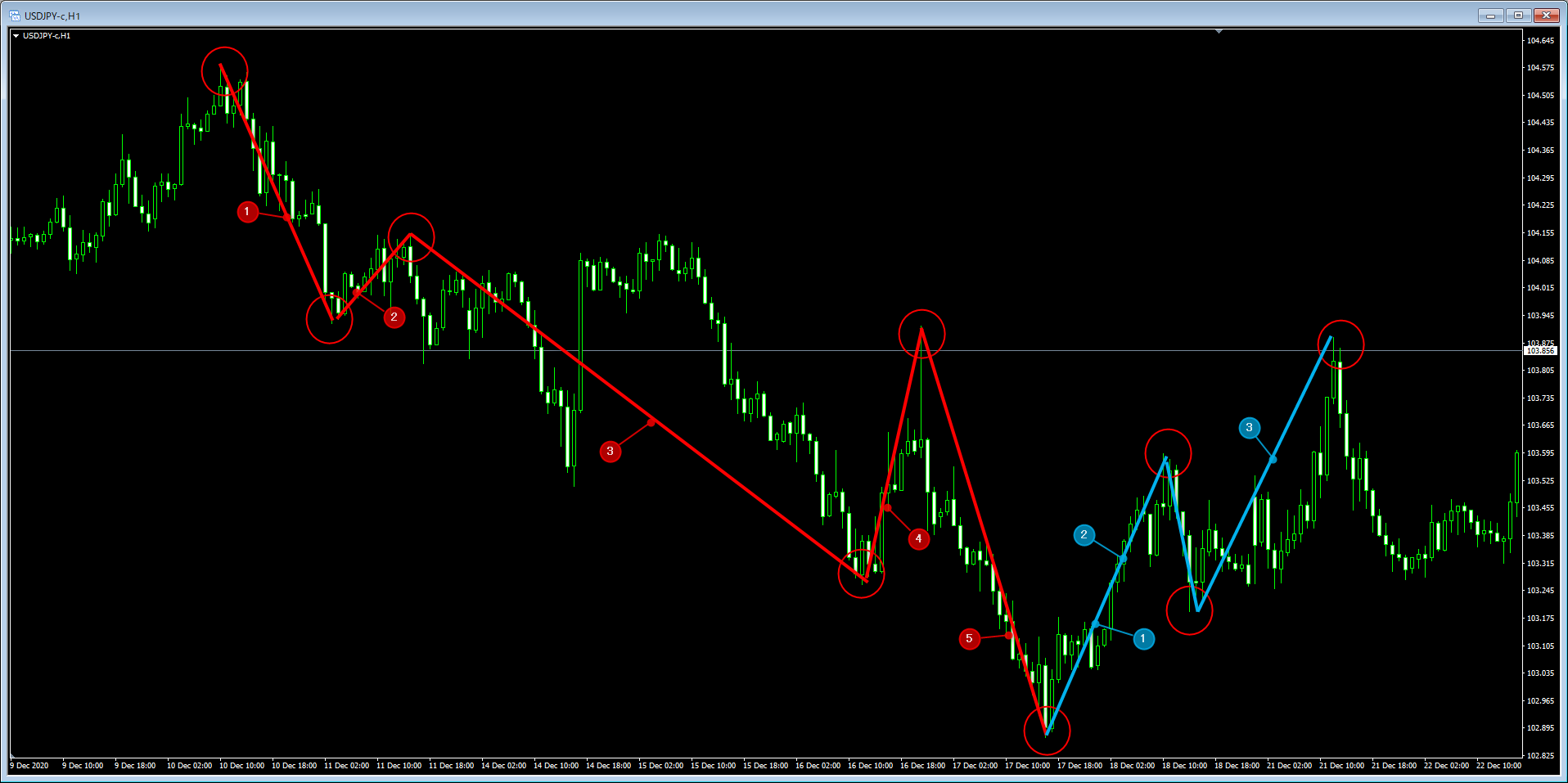This screenshot has height=783, width=1568.
Task: Click the 16 Dec 10:00 time label
Action: tap(870, 766)
